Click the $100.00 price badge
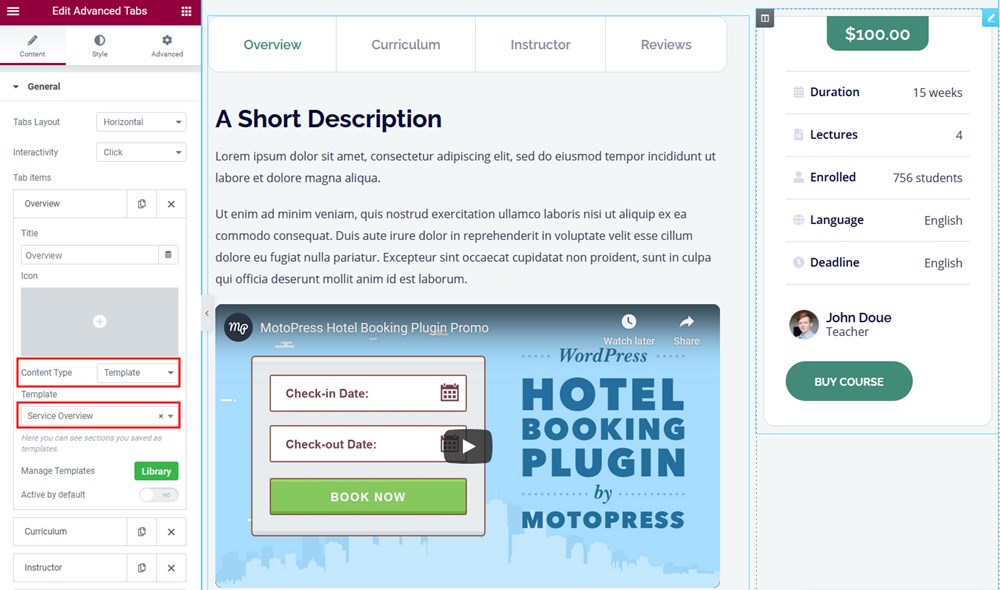 (x=878, y=34)
